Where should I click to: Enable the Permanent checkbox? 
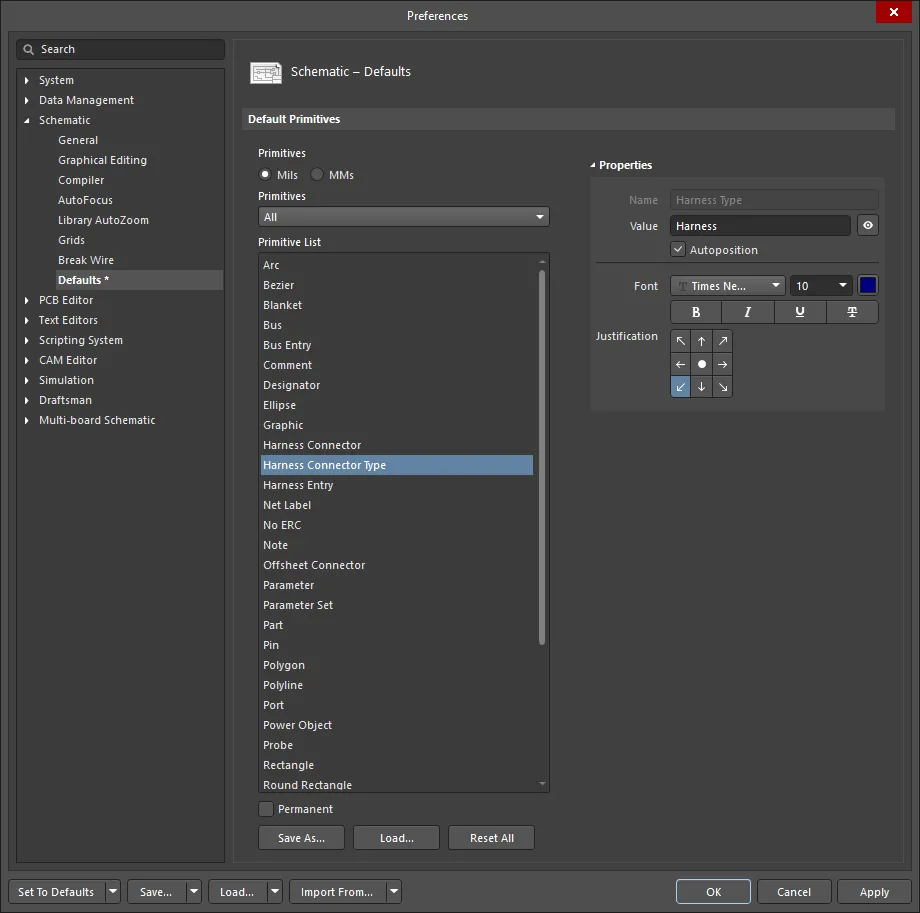click(266, 808)
